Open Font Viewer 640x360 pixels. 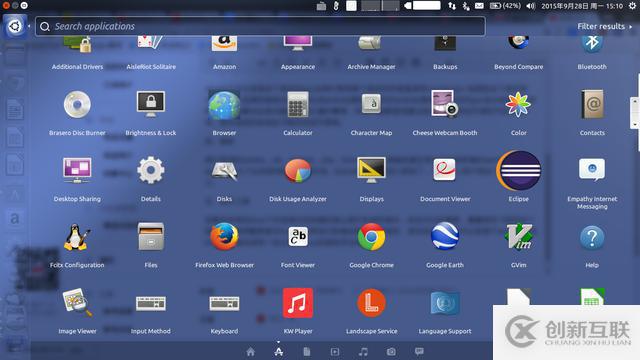[298, 236]
